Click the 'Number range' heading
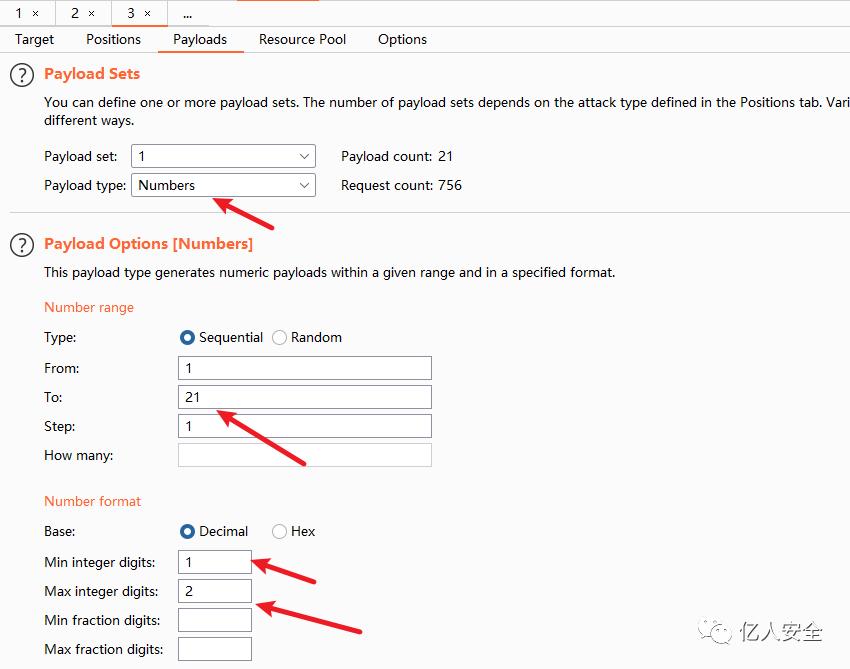850x669 pixels. point(89,307)
